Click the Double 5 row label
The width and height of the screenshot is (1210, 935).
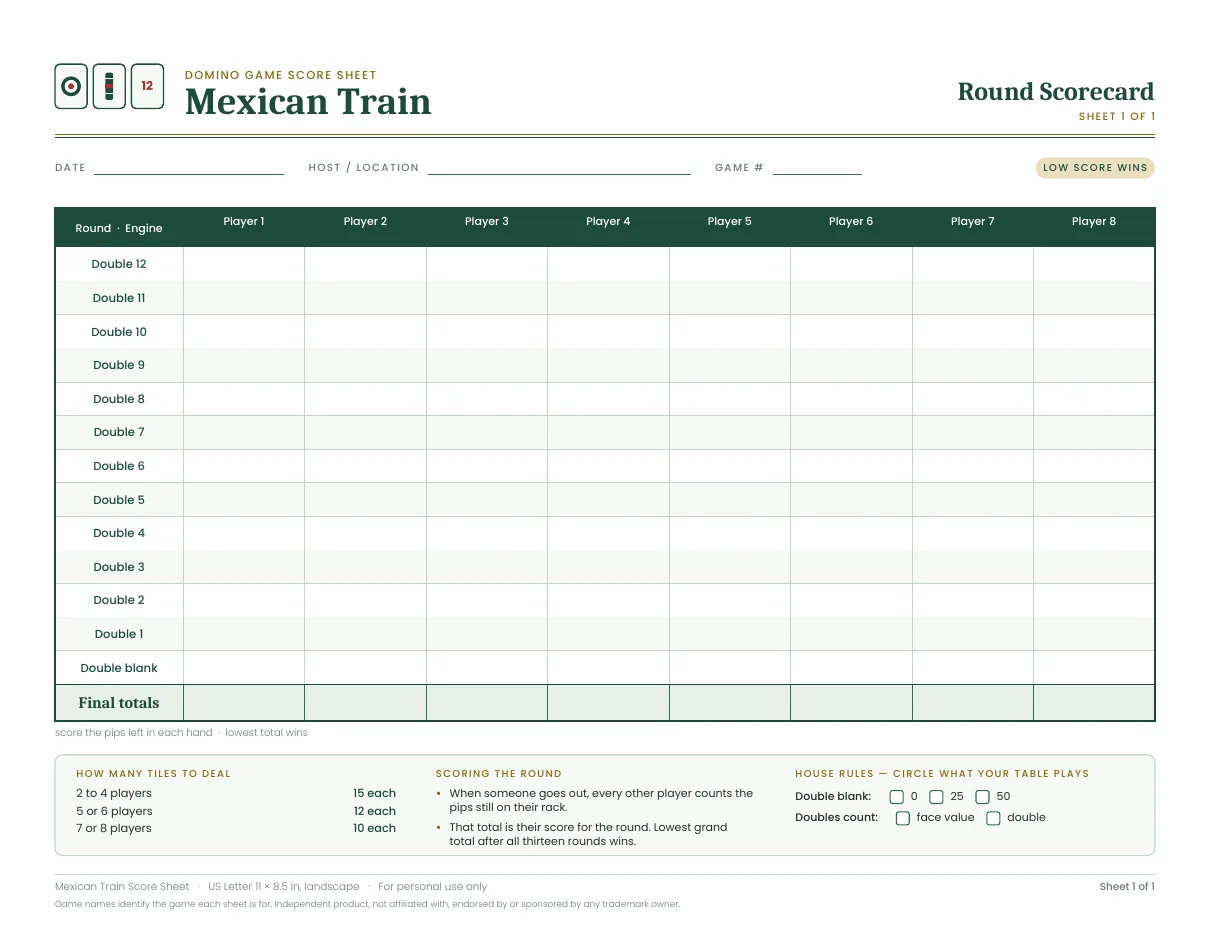point(119,500)
